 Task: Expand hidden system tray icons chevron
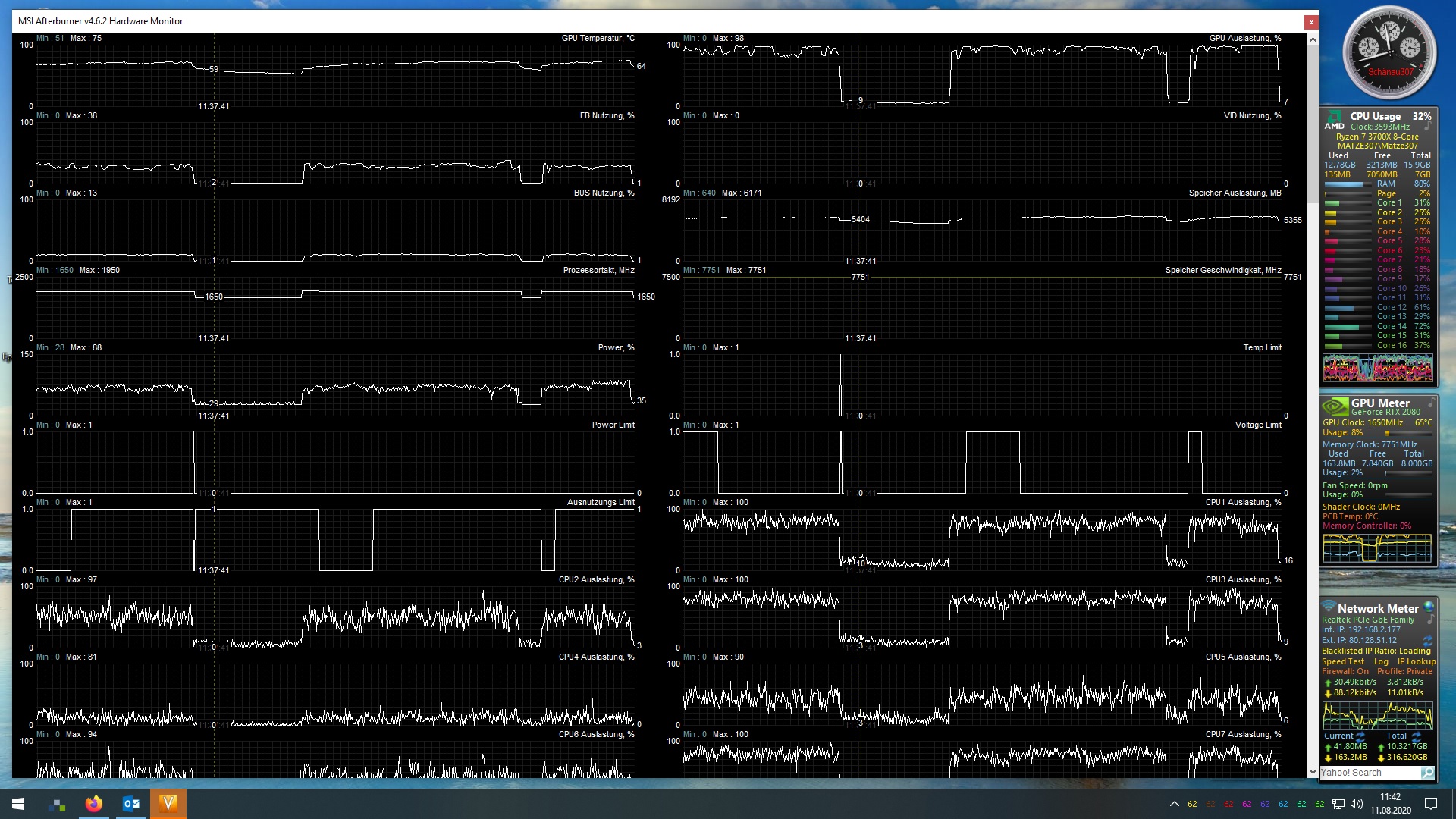coord(1174,804)
